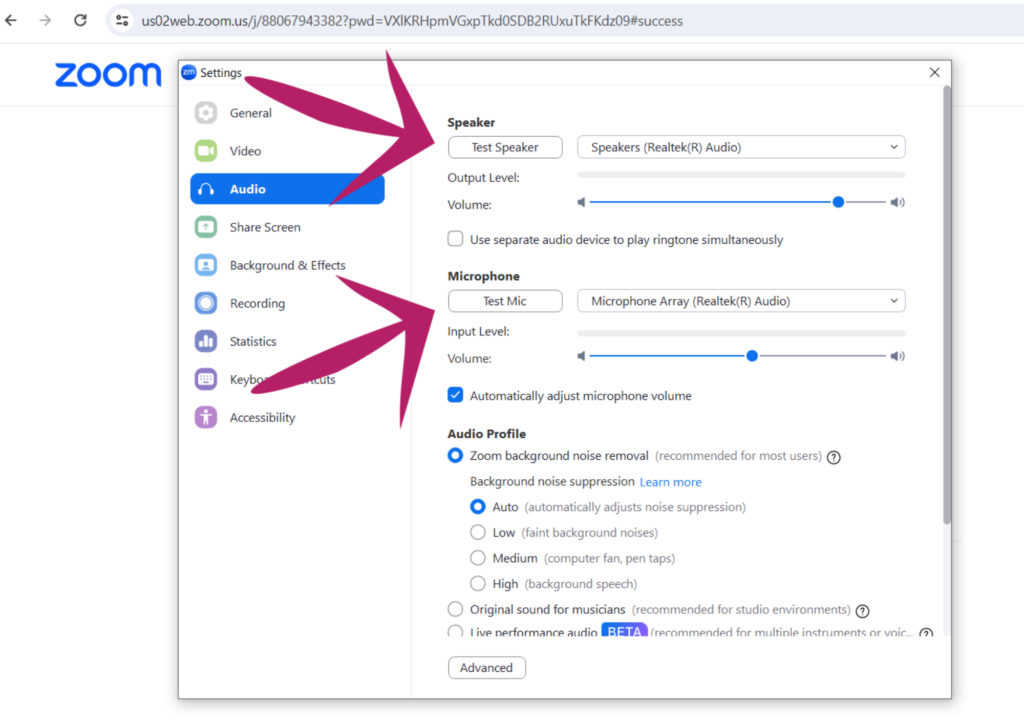The height and width of the screenshot is (724, 1024).
Task: Close the Settings dialog
Action: 935,72
